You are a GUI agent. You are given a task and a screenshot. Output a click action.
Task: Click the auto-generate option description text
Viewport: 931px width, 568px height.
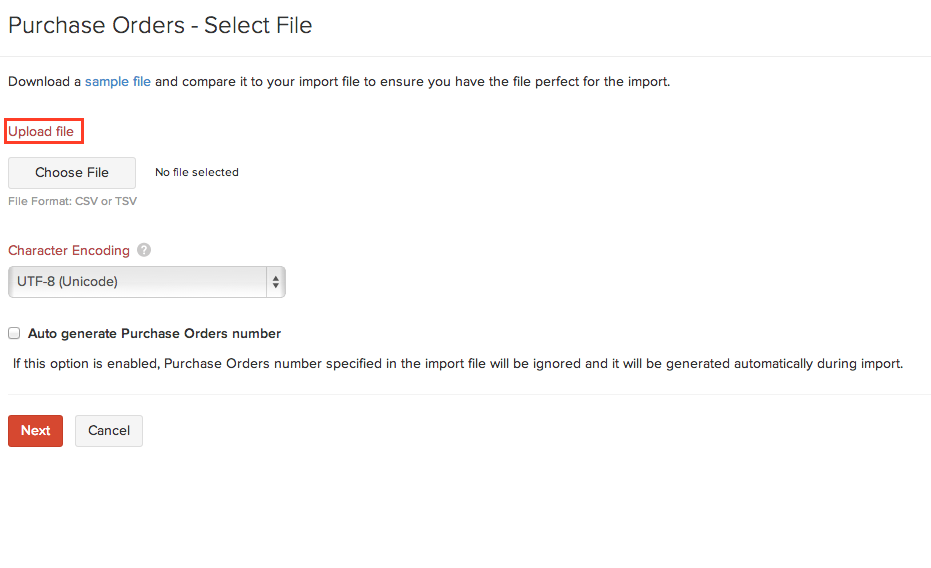[457, 363]
